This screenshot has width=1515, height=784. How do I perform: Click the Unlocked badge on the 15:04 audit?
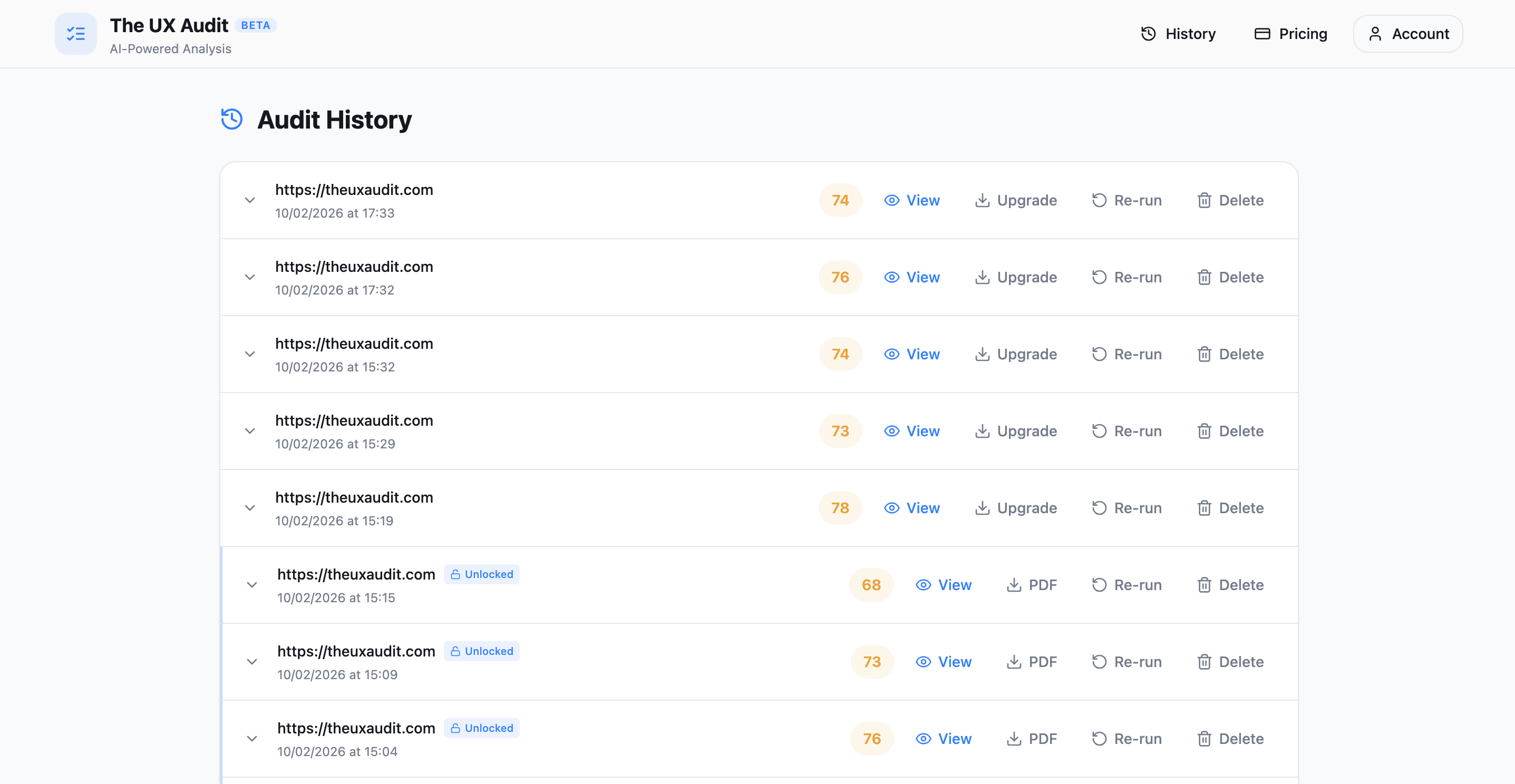[x=481, y=728]
